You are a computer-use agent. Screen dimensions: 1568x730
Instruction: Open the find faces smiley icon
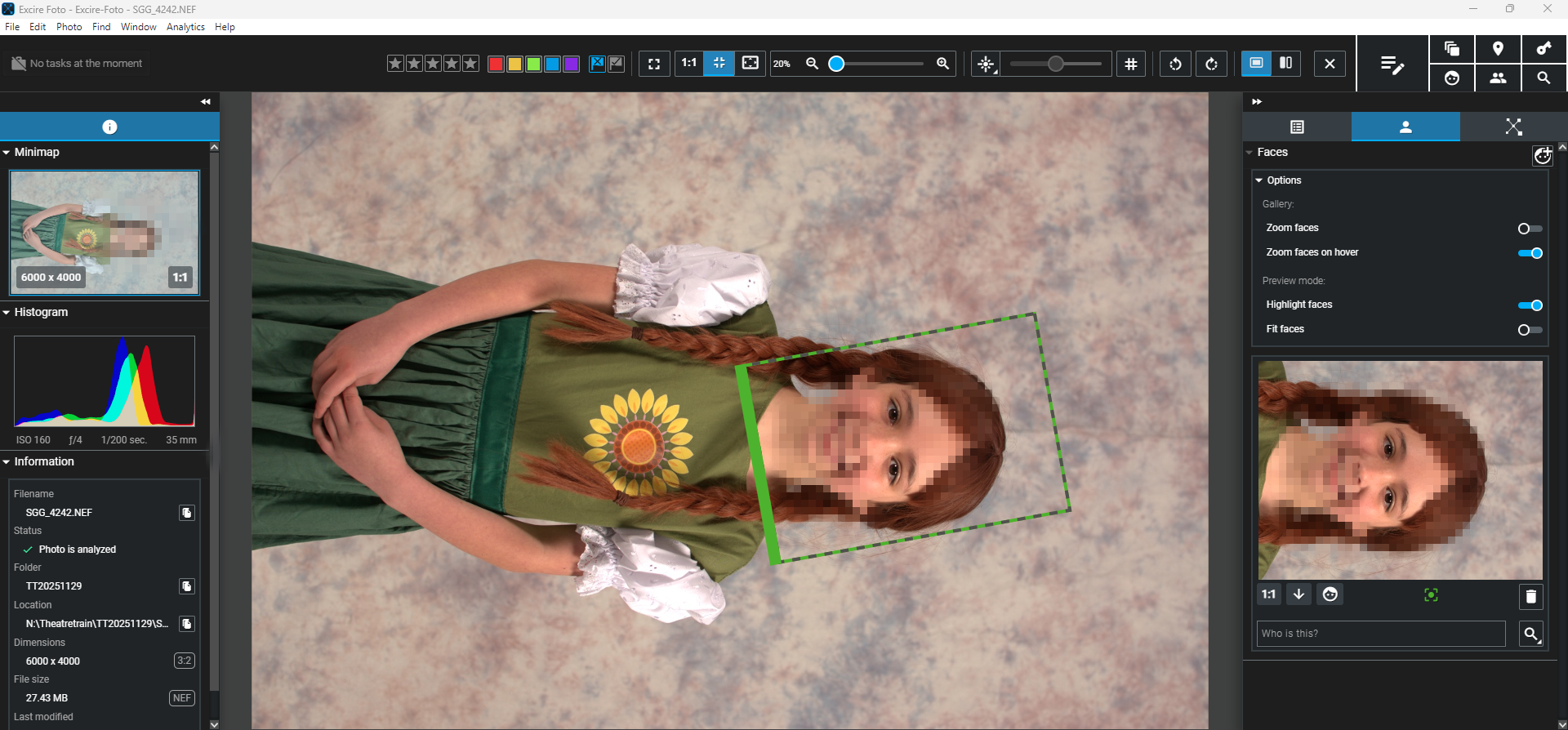(1452, 78)
